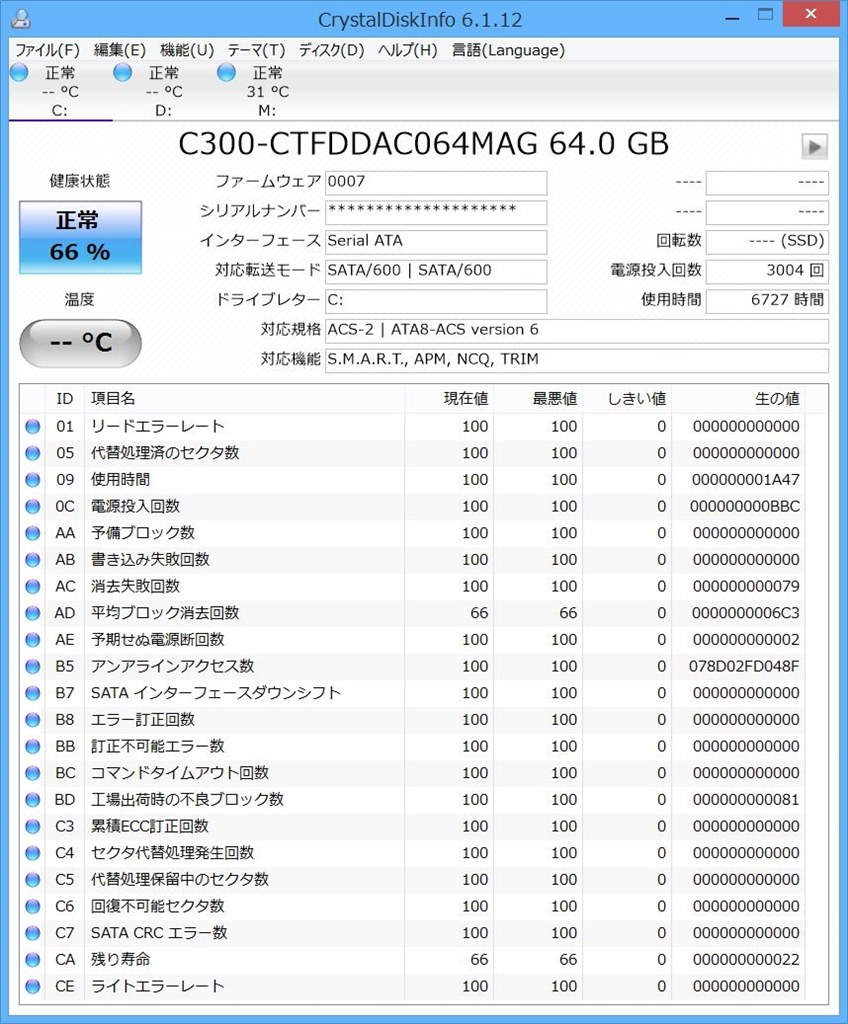
Task: Click the rotation rate field ---- (SSD)
Action: [x=767, y=242]
